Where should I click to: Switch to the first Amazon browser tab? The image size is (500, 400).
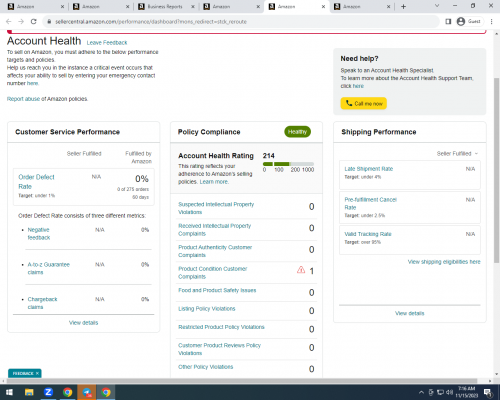click(x=35, y=7)
